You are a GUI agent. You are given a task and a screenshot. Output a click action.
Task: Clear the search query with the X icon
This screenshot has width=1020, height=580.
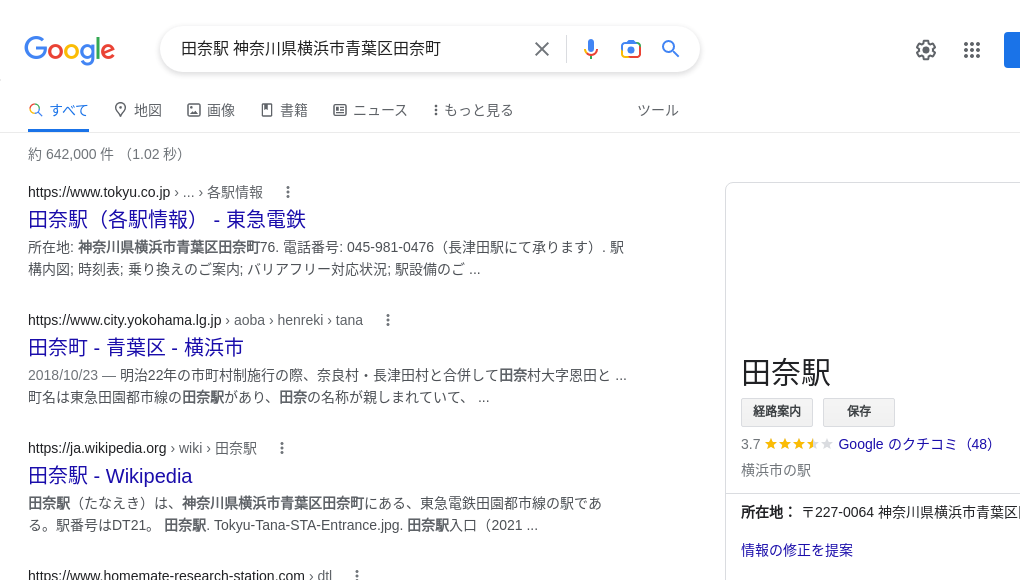tap(542, 49)
